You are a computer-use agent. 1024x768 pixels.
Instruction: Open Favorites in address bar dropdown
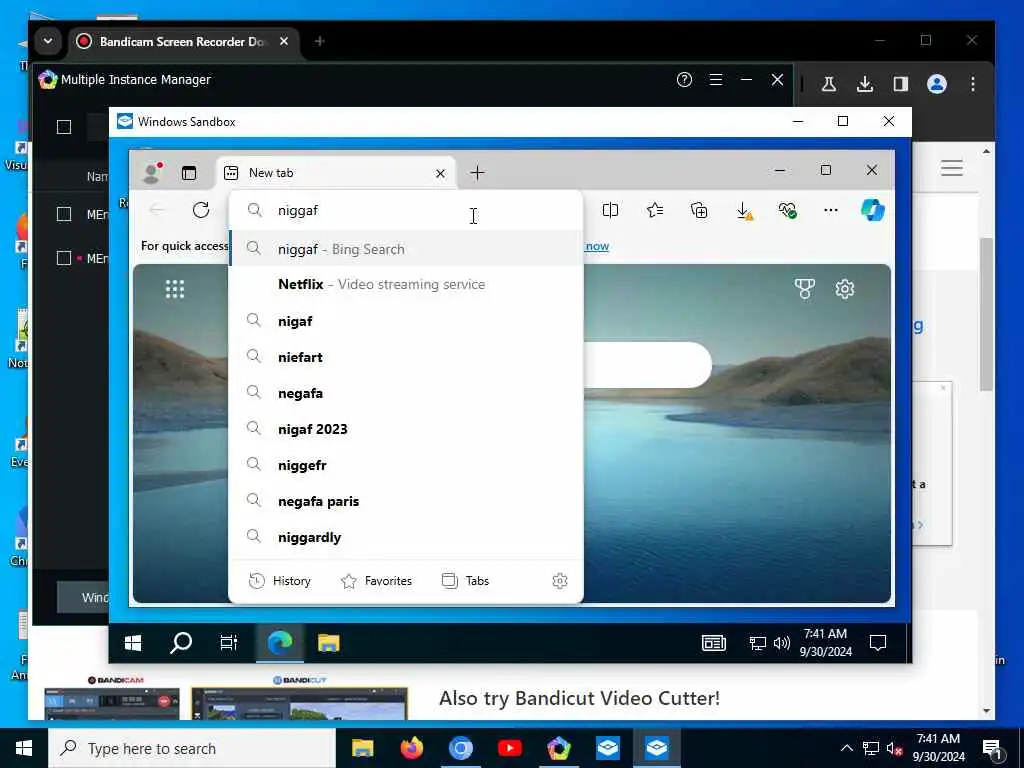pos(376,581)
